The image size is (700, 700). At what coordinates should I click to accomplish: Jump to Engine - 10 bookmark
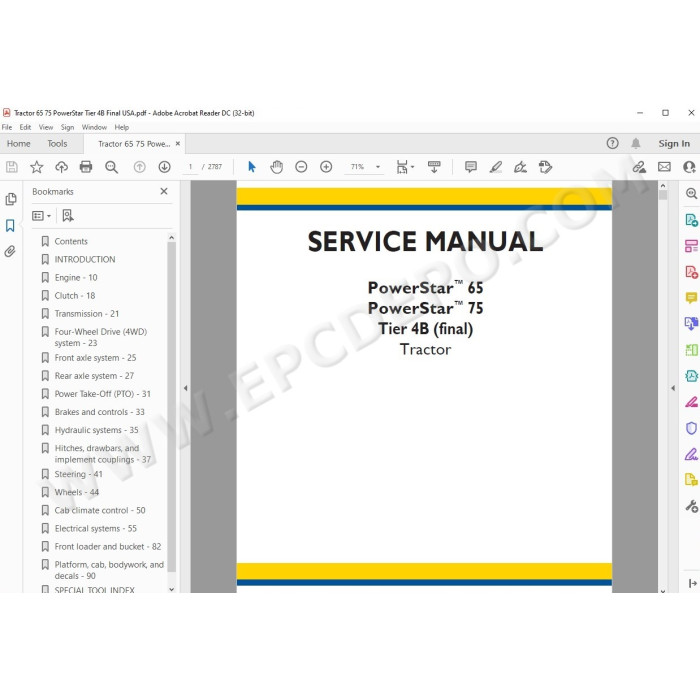pos(76,278)
